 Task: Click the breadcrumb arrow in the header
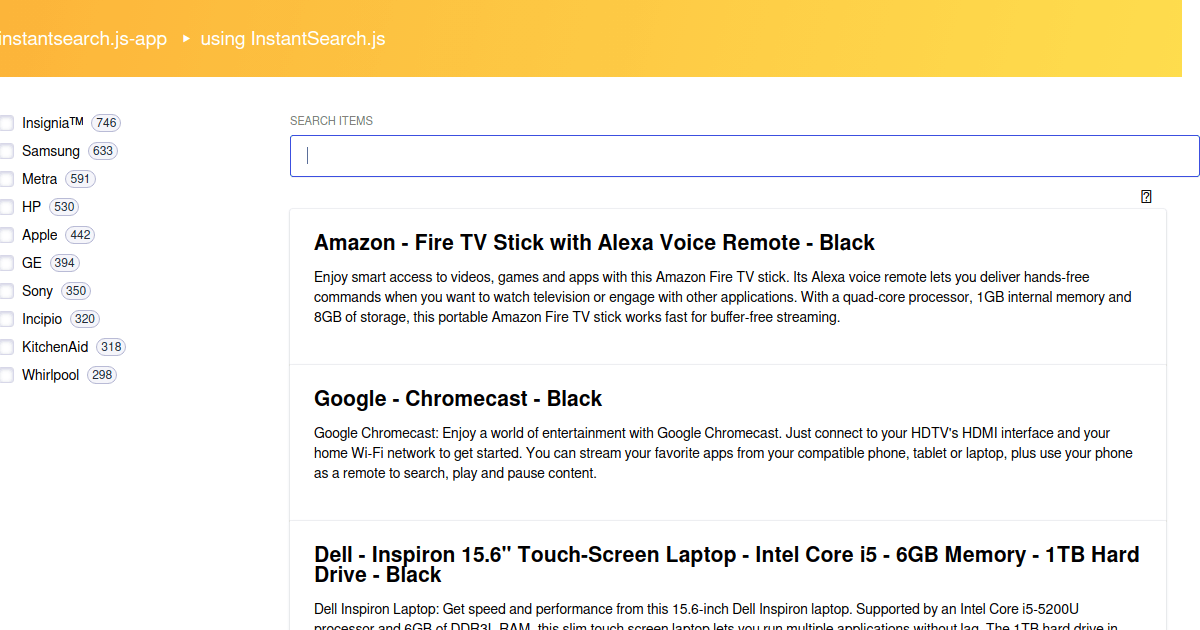tap(185, 39)
